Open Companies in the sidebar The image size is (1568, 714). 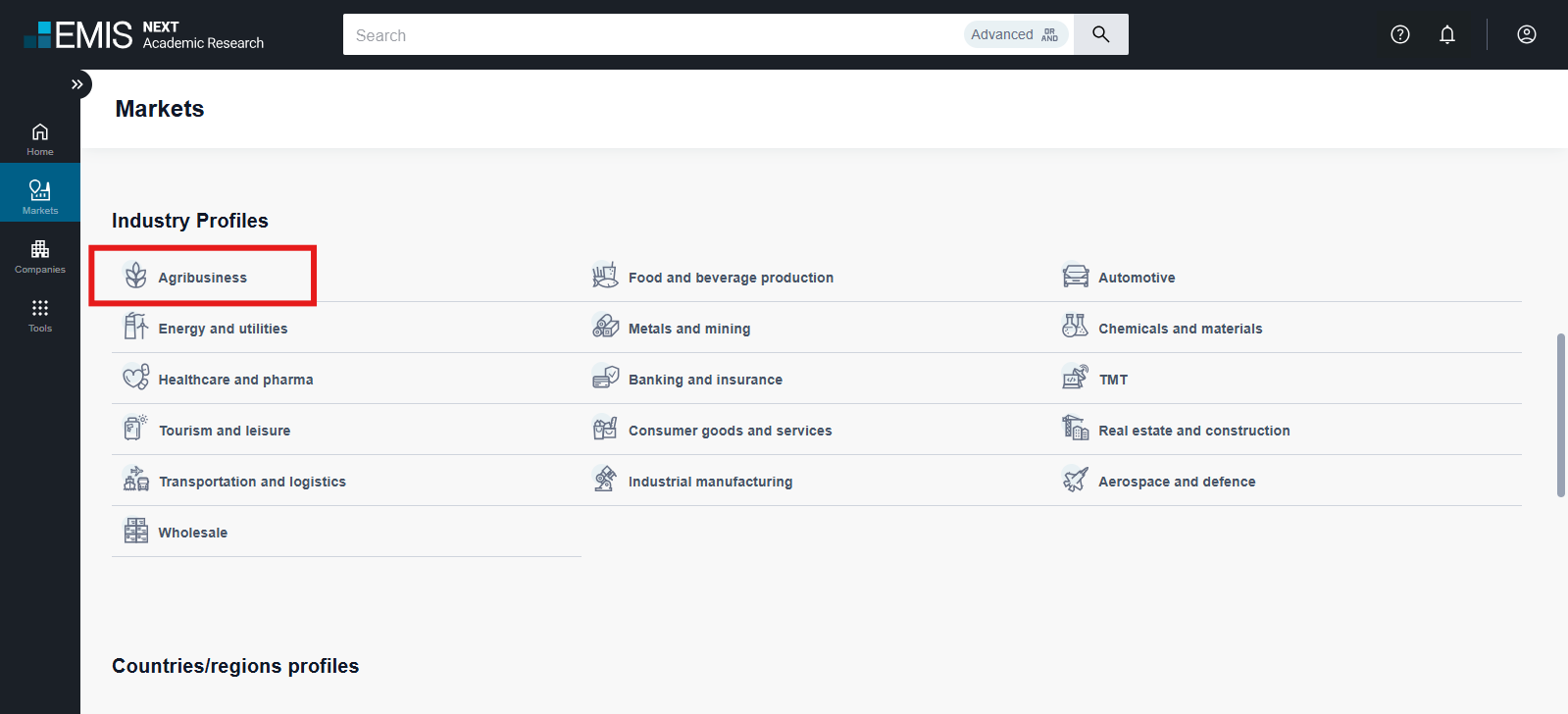[40, 256]
